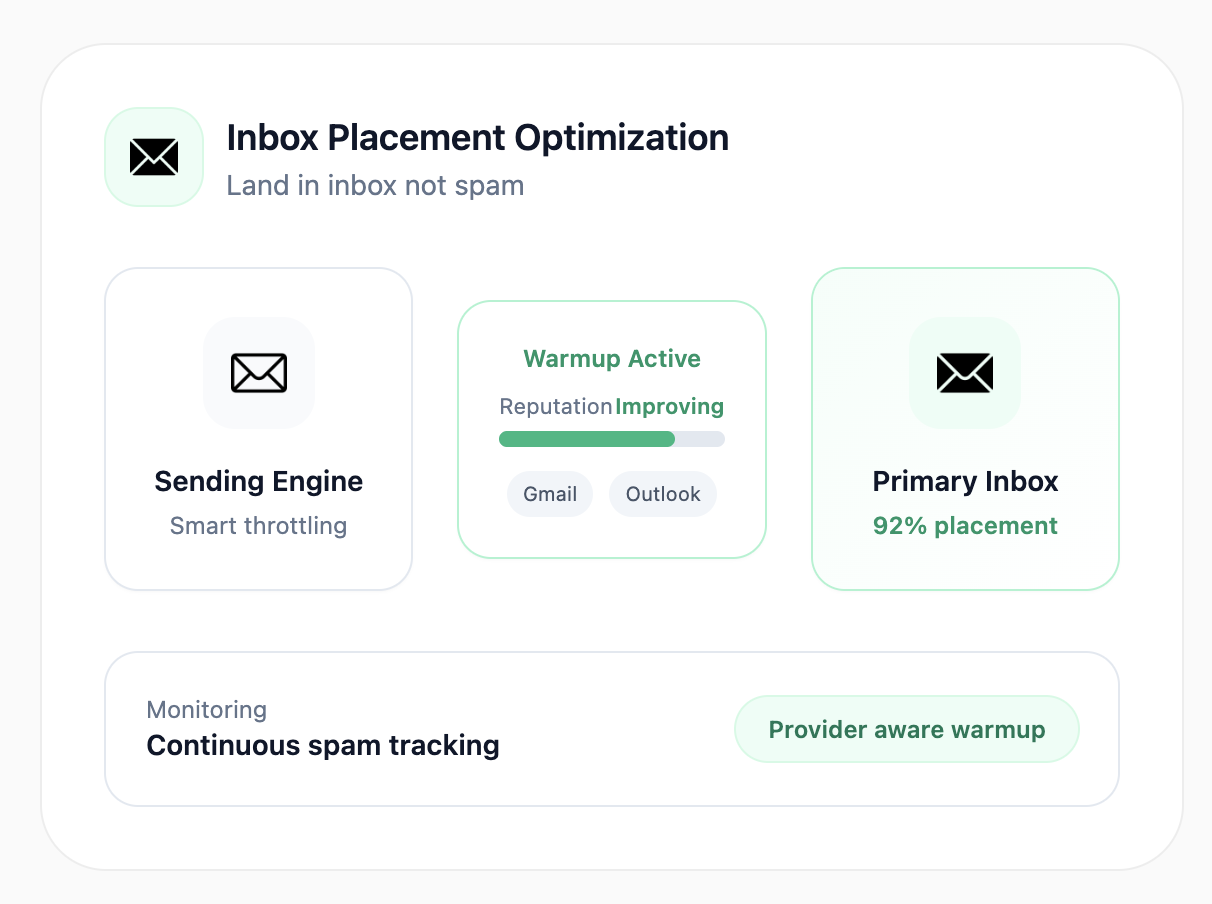Toggle the Gmail provider chip
Viewport: 1212px width, 904px height.
point(549,493)
